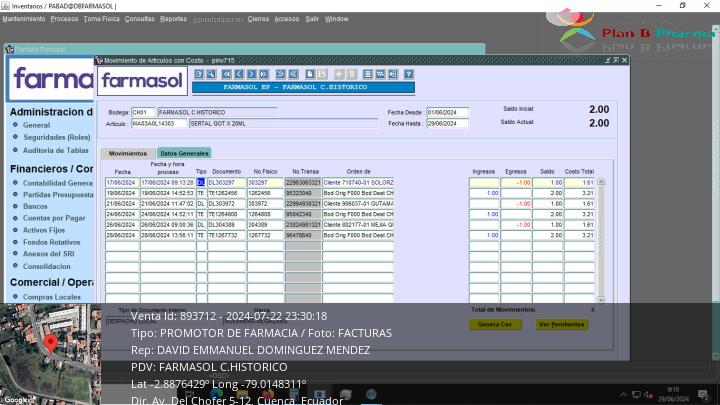Click the No.Fisico cell 1267732
Image resolution: width=720 pixels, height=405 pixels.
[x=265, y=236]
